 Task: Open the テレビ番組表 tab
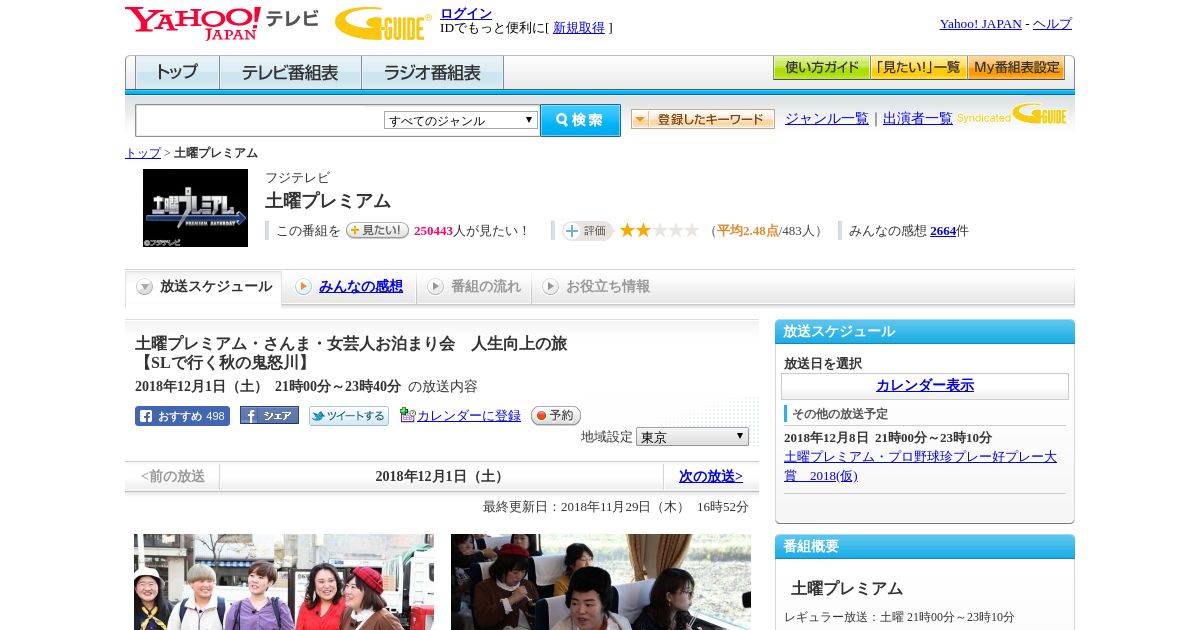tap(290, 73)
